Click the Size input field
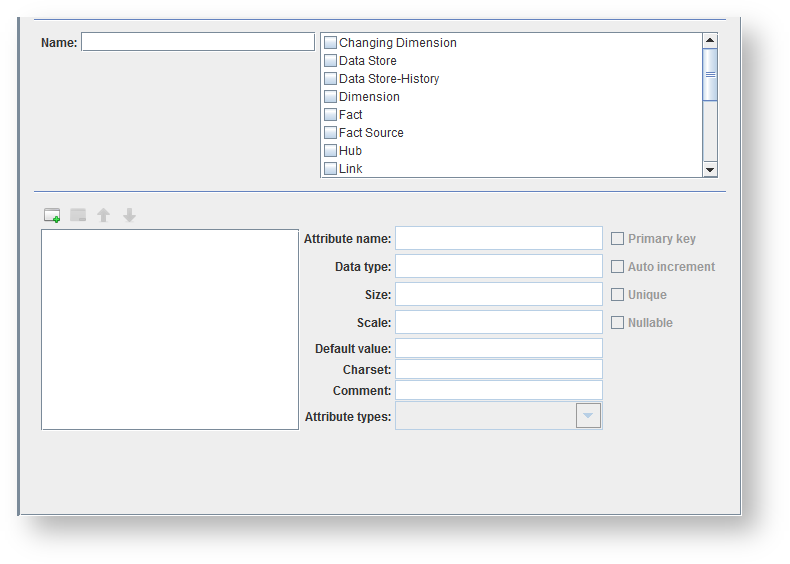This screenshot has height=564, width=790. (499, 294)
